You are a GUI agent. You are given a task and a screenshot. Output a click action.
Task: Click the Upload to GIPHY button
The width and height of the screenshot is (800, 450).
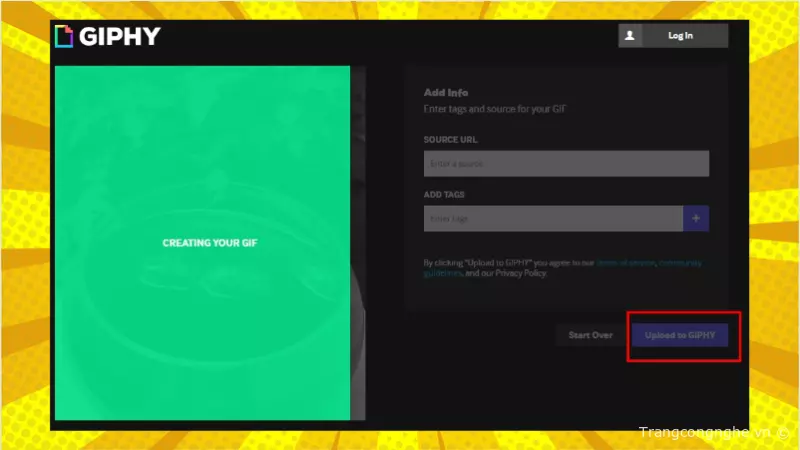tap(680, 335)
